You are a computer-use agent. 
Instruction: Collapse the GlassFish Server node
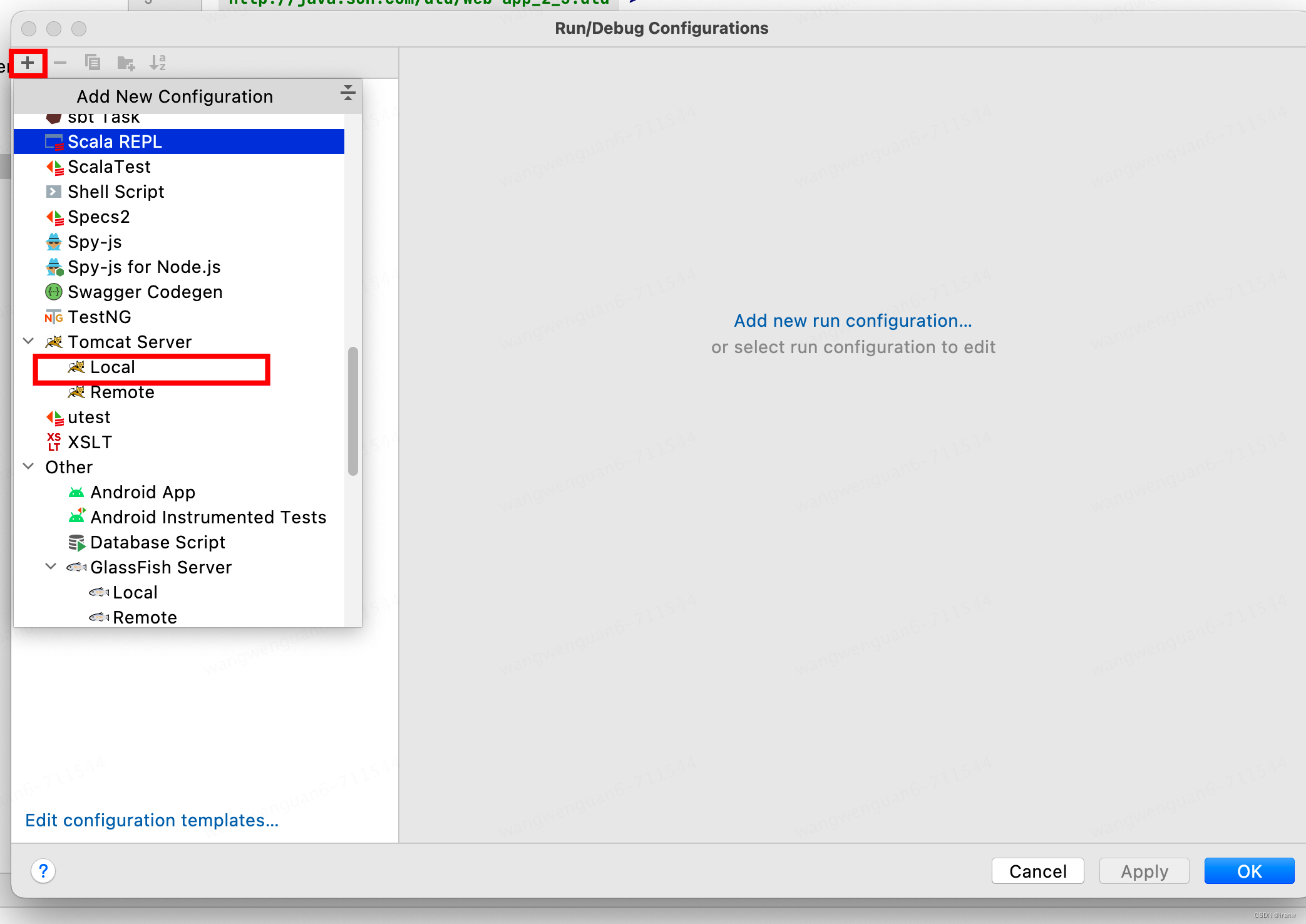click(51, 567)
